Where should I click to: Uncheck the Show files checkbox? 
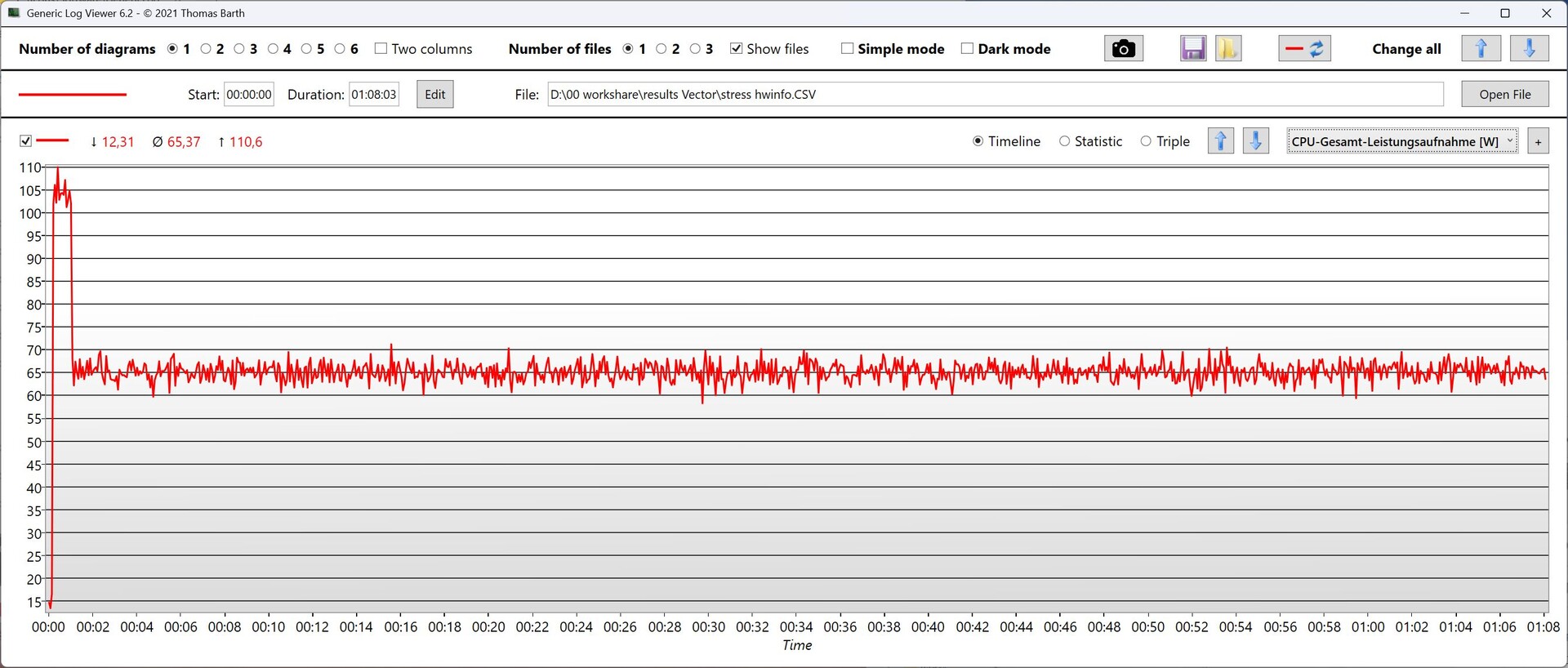[736, 49]
